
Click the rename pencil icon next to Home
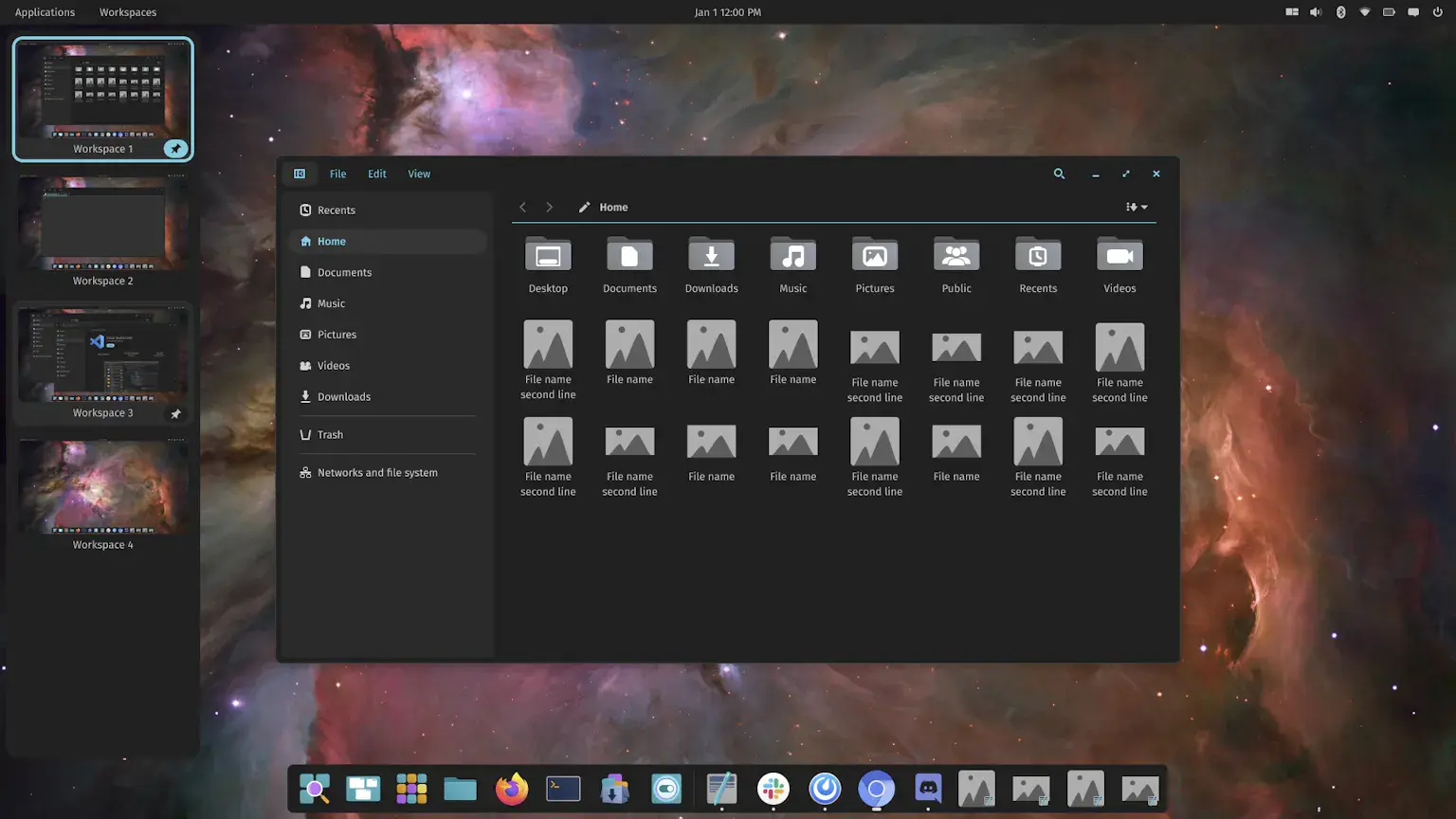pyautogui.click(x=585, y=207)
